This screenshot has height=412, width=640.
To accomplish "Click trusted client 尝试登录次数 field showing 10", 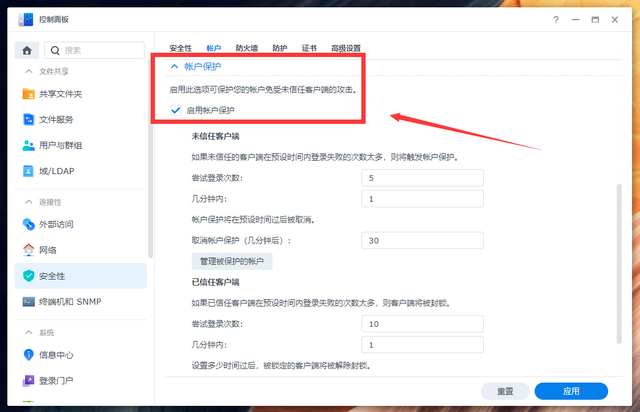I will [x=422, y=324].
